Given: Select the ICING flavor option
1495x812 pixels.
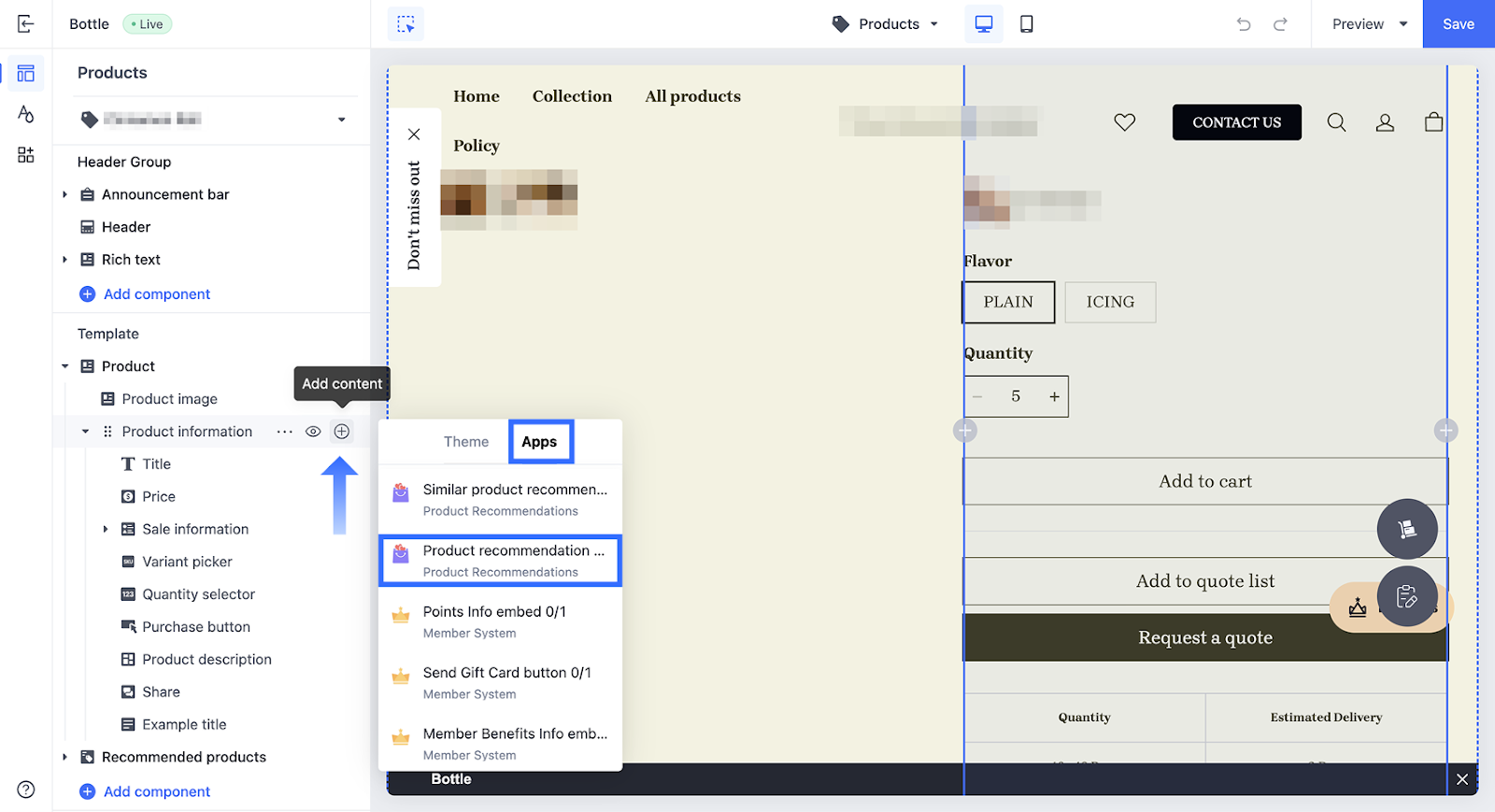Looking at the screenshot, I should coord(1110,303).
